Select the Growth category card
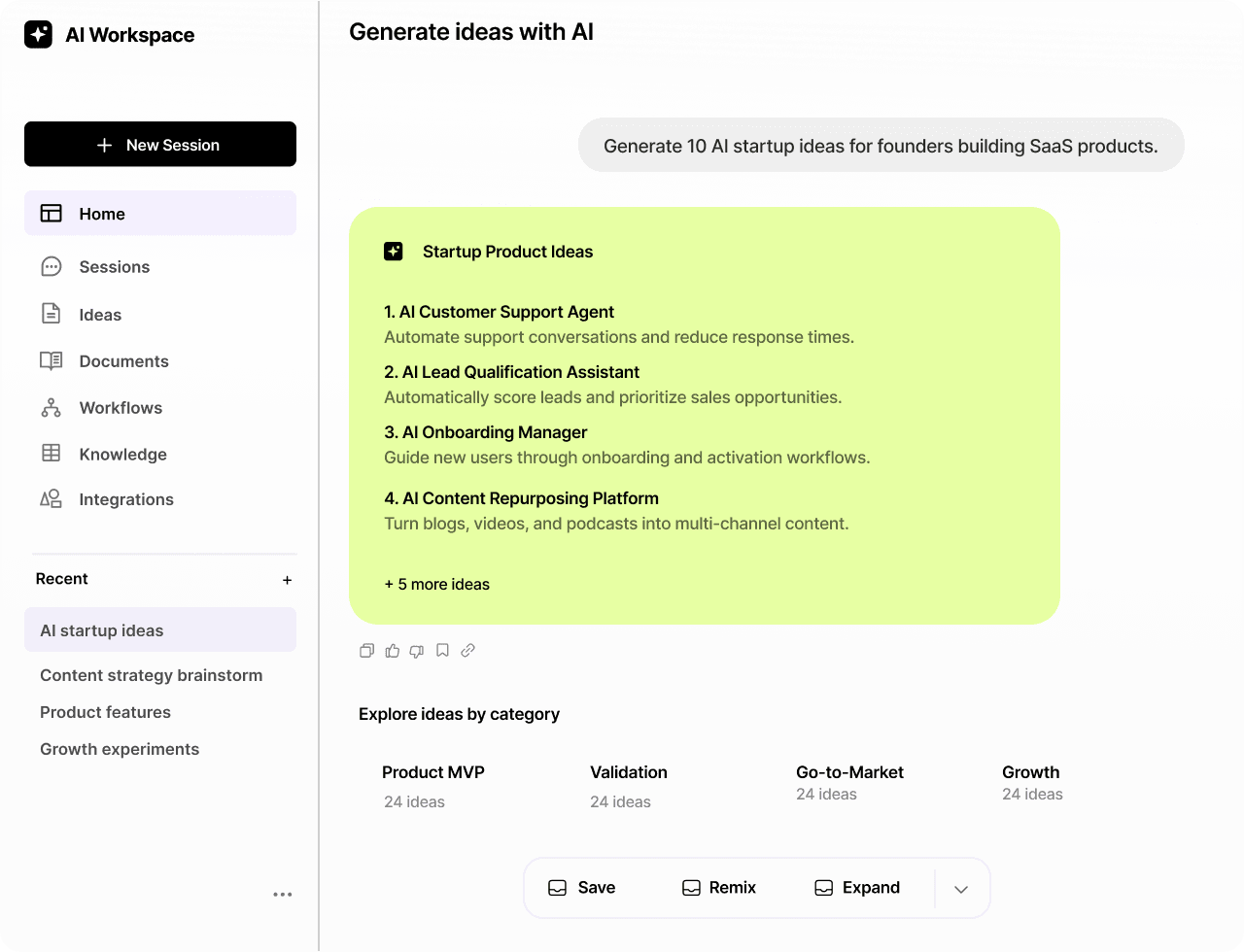This screenshot has height=952, width=1244. click(1032, 782)
